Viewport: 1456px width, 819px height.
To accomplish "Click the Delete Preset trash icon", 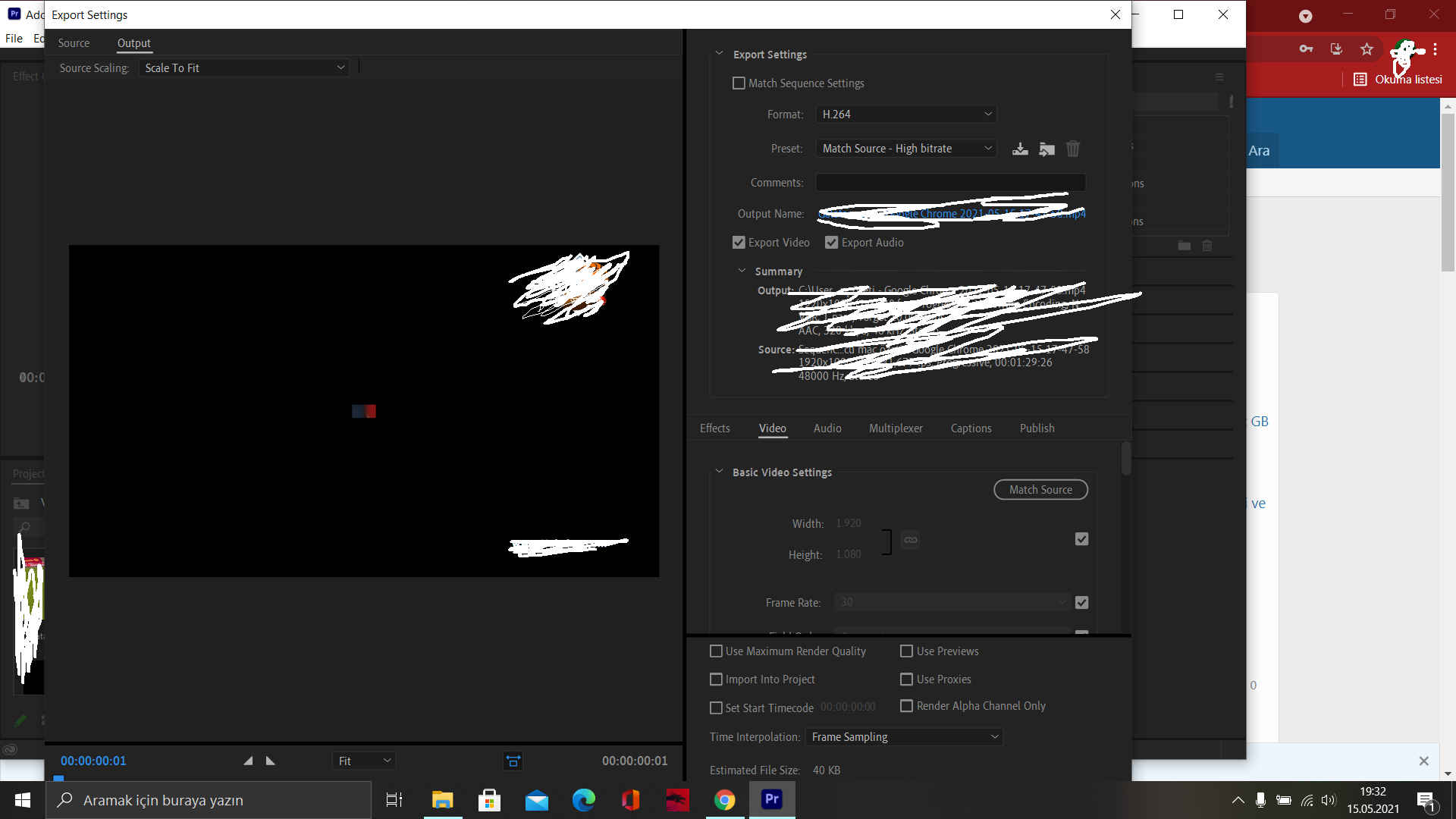I will point(1072,149).
